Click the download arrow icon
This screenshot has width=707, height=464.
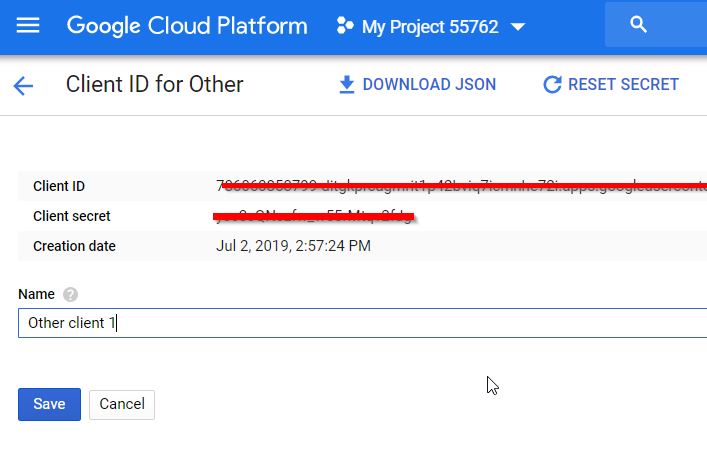point(347,84)
